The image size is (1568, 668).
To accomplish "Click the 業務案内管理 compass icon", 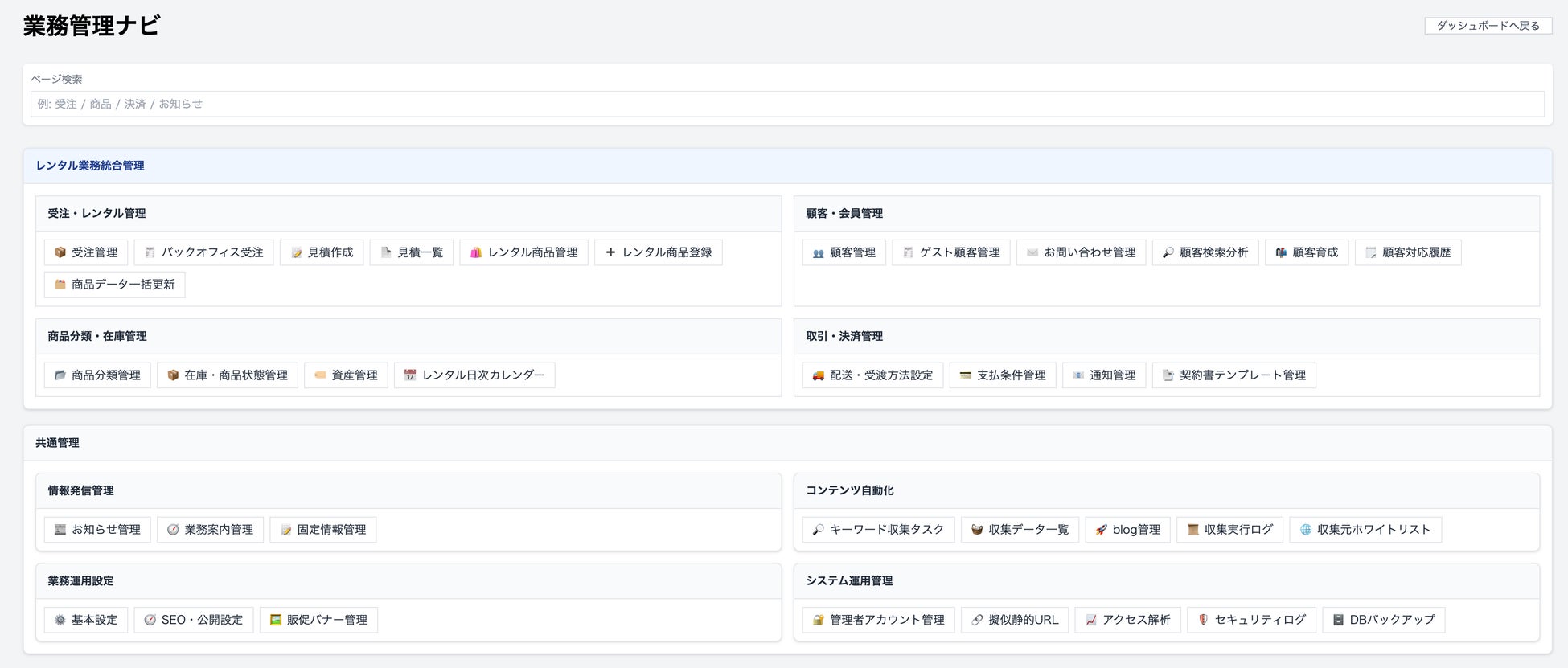I will [x=173, y=530].
